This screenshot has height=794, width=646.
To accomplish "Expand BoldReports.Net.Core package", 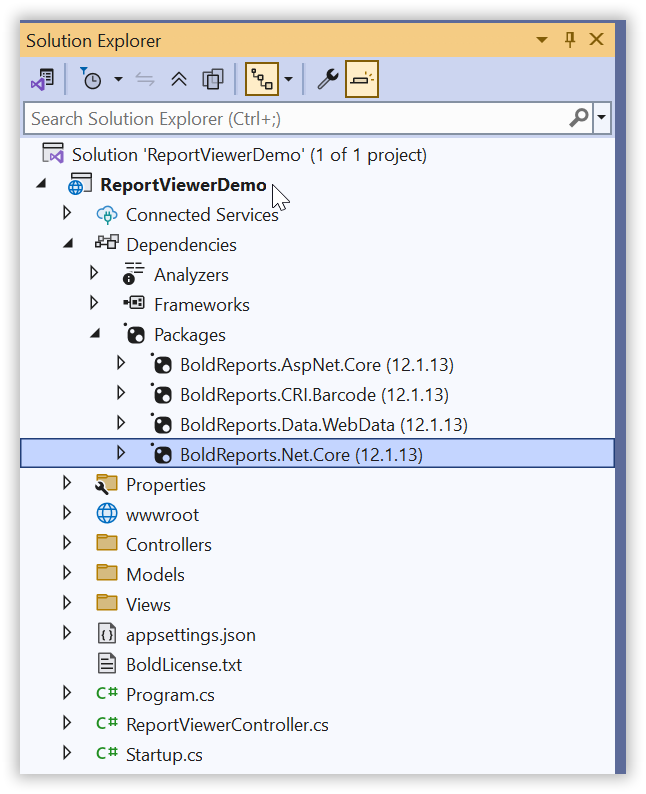I will click(120, 452).
